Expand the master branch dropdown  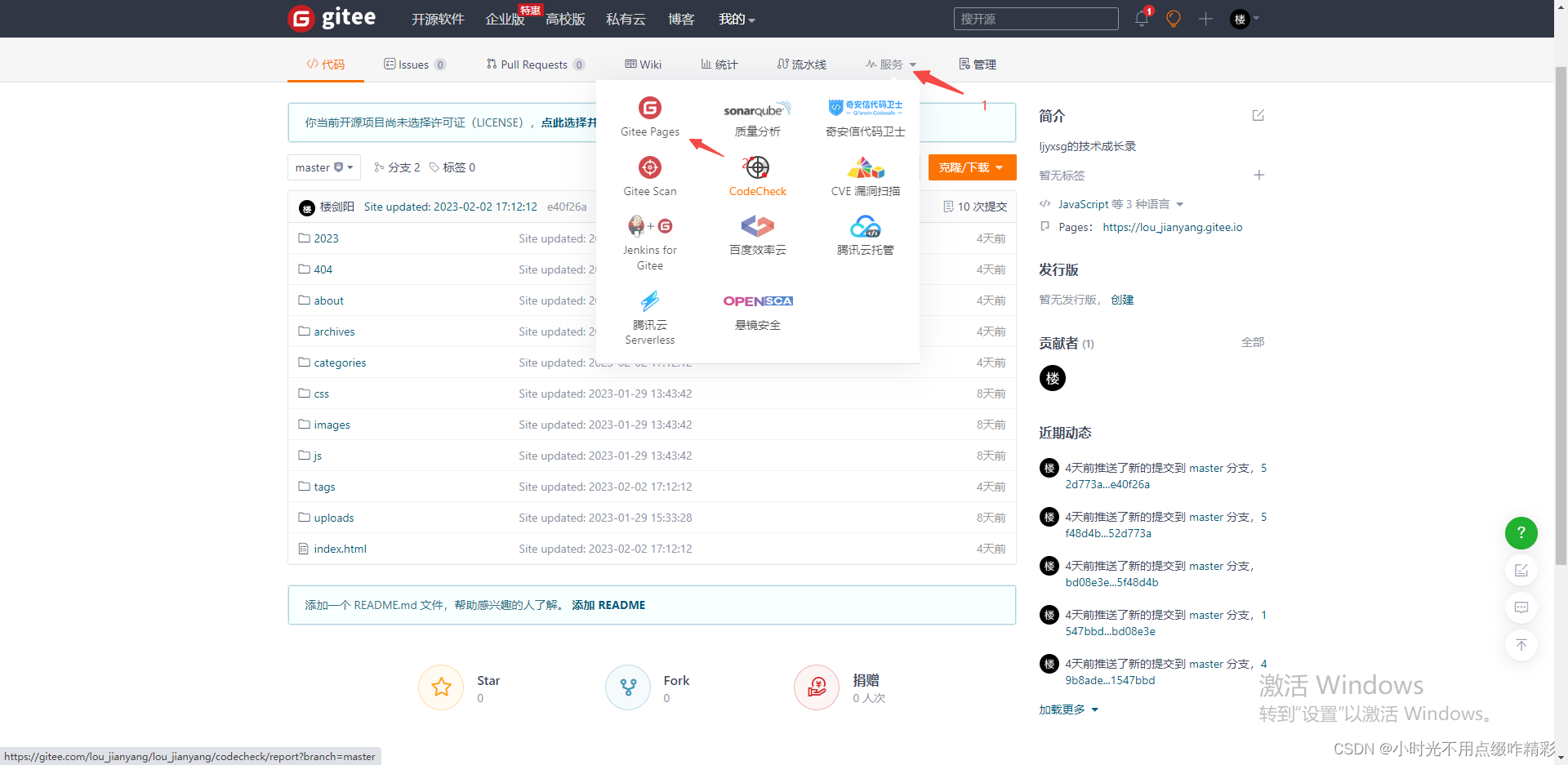(324, 167)
